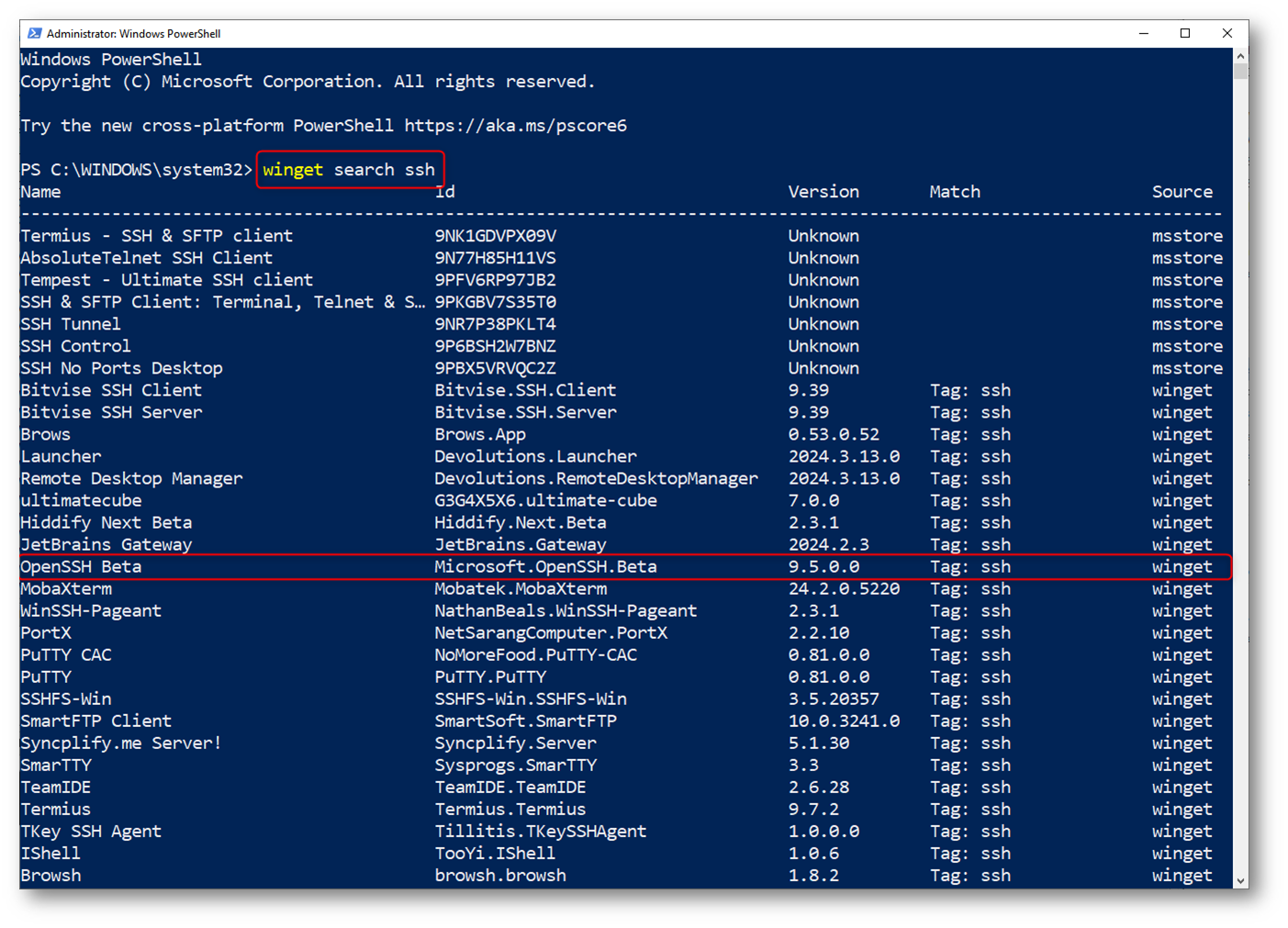Minimize the PowerShell window
Viewport: 1288px width, 928px height.
click(x=1143, y=33)
